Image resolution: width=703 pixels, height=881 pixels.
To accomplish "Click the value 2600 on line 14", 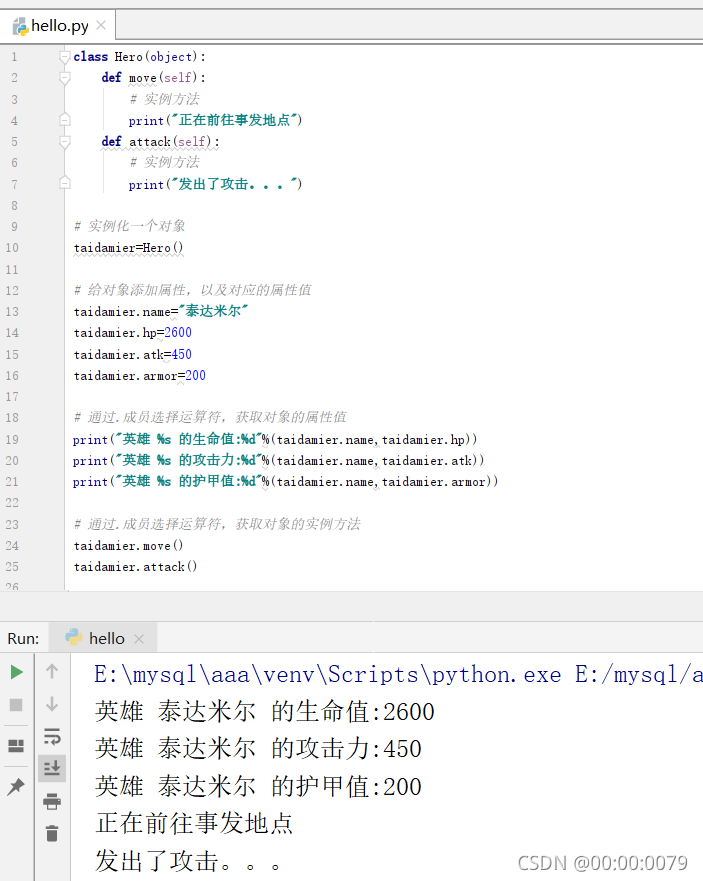I will pyautogui.click(x=178, y=333).
